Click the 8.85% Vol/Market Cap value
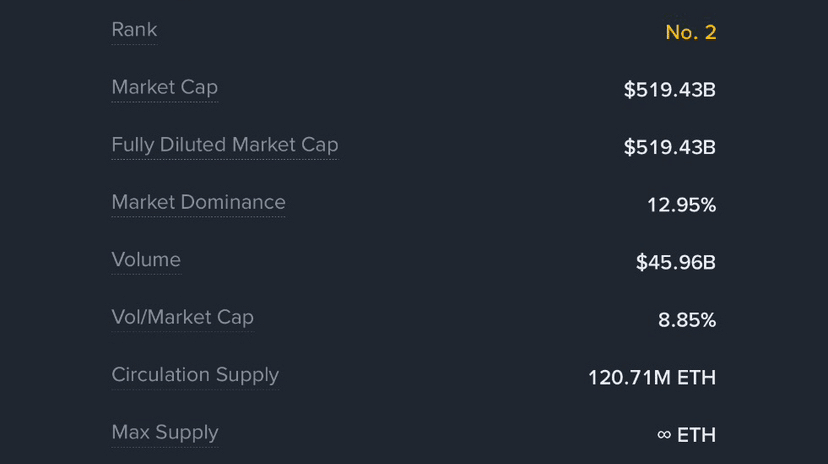828x464 pixels. pyautogui.click(x=687, y=321)
